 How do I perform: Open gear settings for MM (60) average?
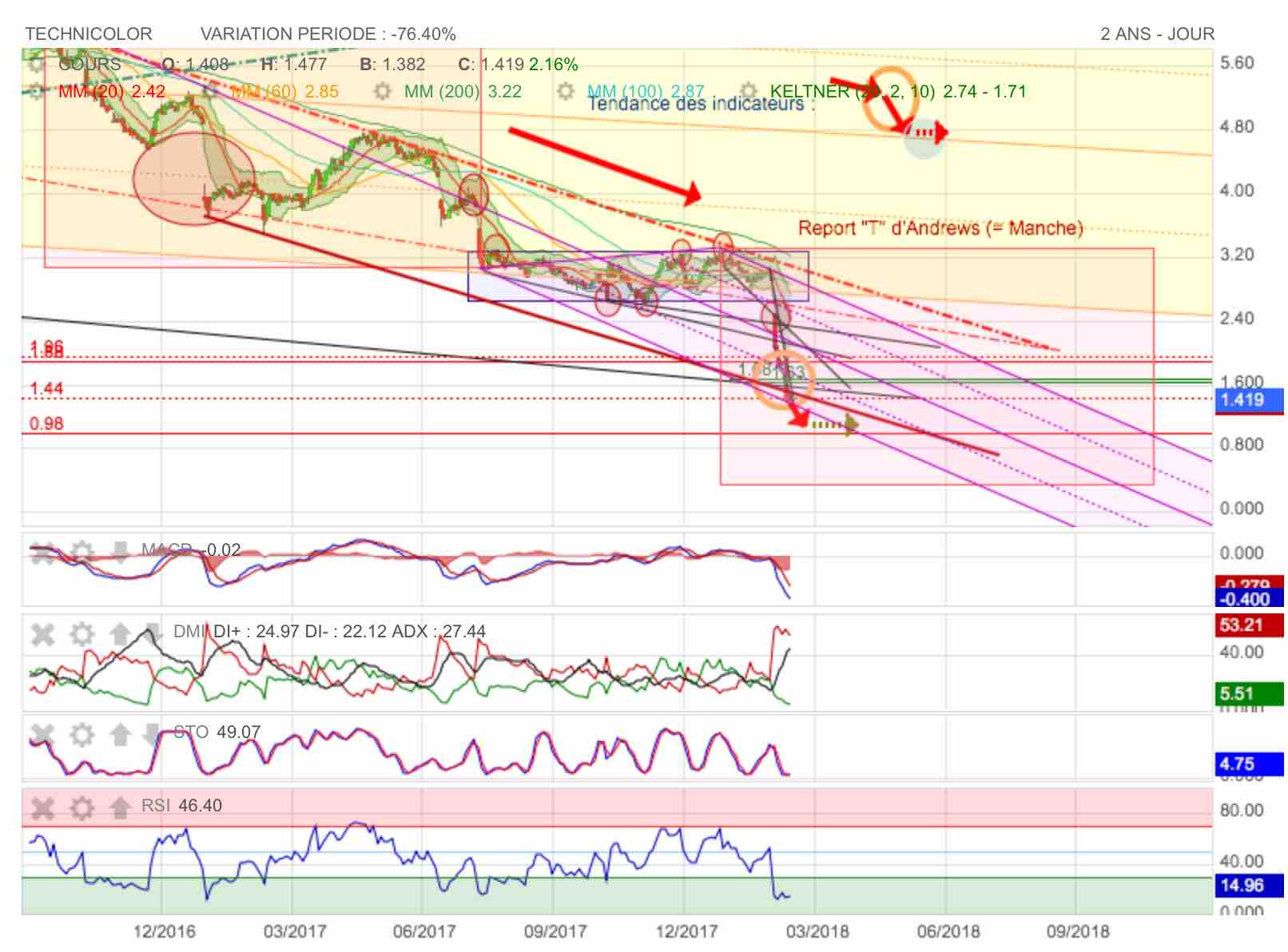click(x=210, y=91)
